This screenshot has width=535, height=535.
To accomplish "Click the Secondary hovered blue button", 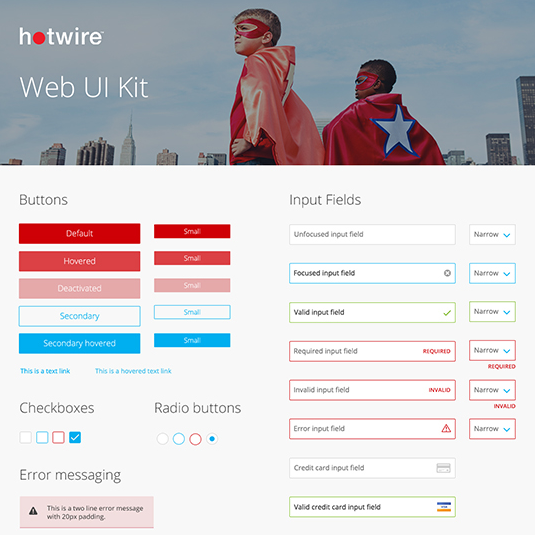I will (x=79, y=343).
